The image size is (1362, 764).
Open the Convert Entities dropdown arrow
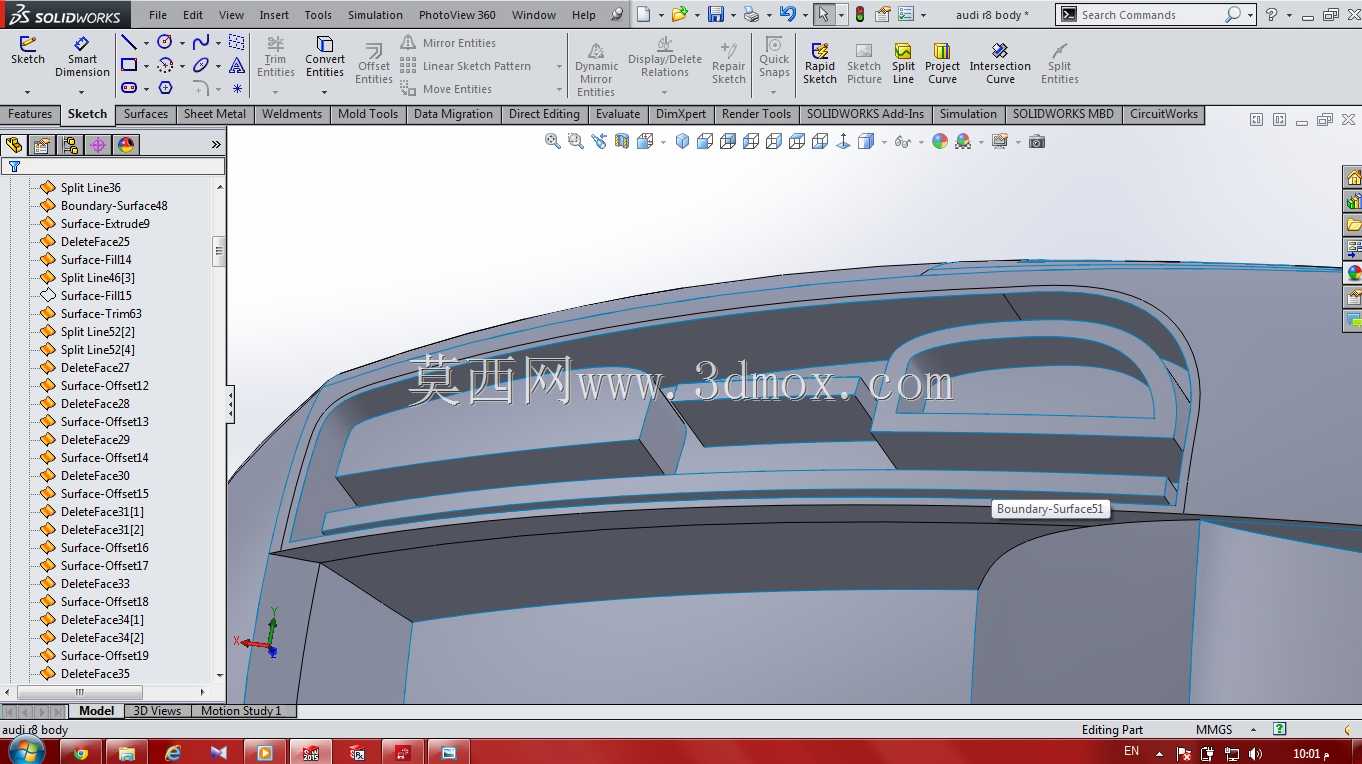[325, 92]
